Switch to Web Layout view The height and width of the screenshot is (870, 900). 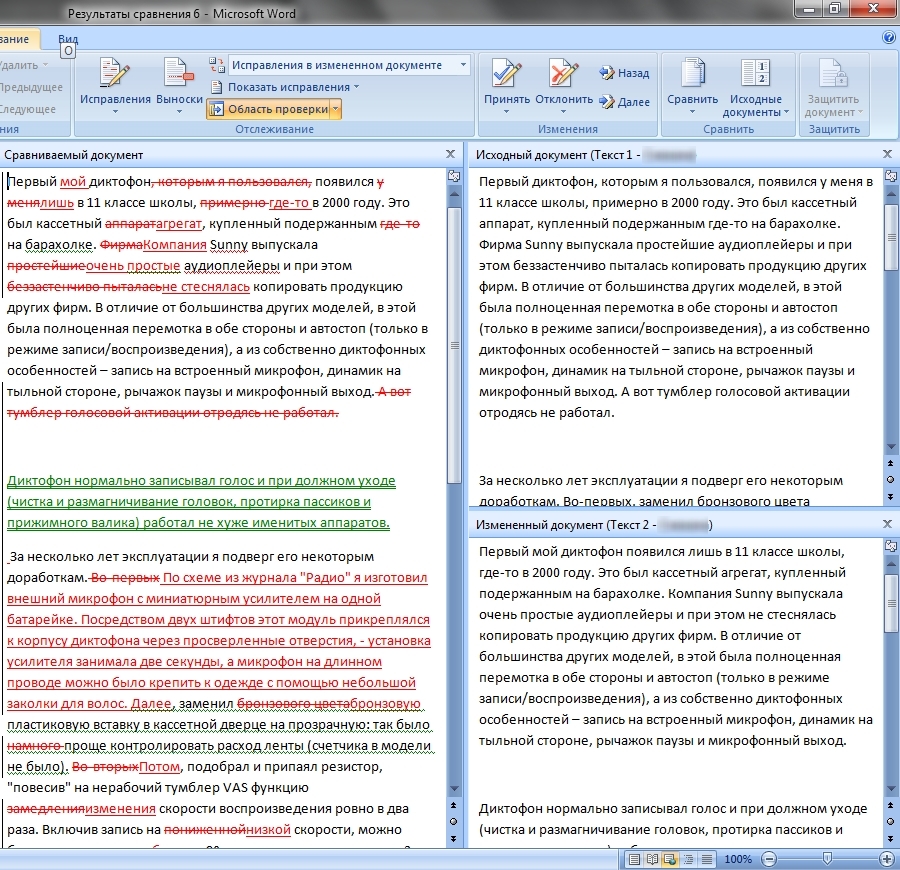[670, 859]
